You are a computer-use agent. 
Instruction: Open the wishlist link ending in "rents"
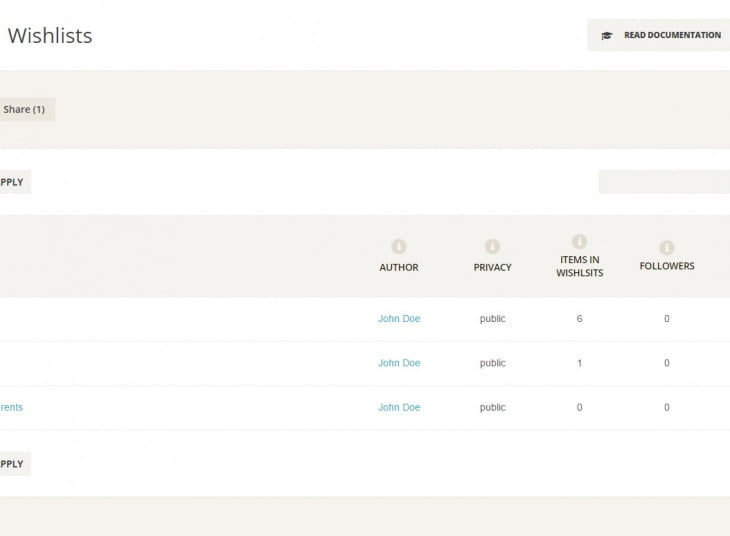pos(12,407)
